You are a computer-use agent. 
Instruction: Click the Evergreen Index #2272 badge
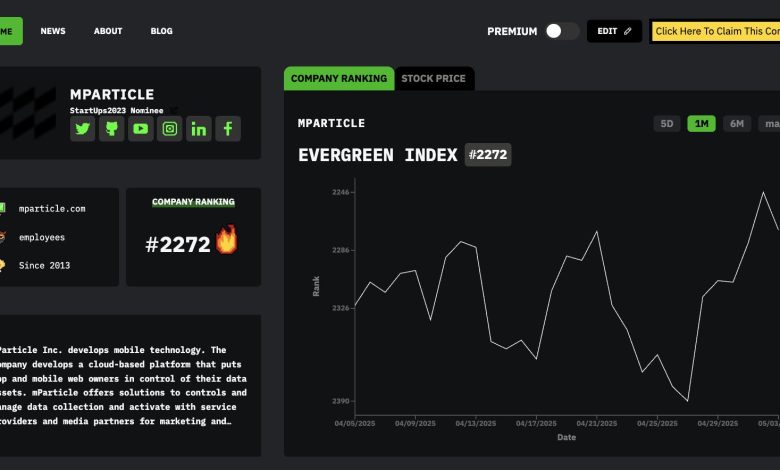coord(488,155)
